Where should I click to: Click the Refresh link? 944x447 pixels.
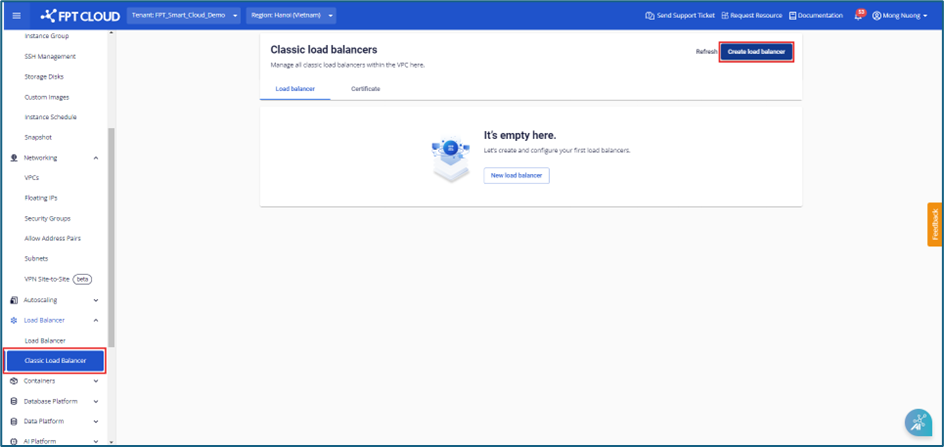[706, 51]
